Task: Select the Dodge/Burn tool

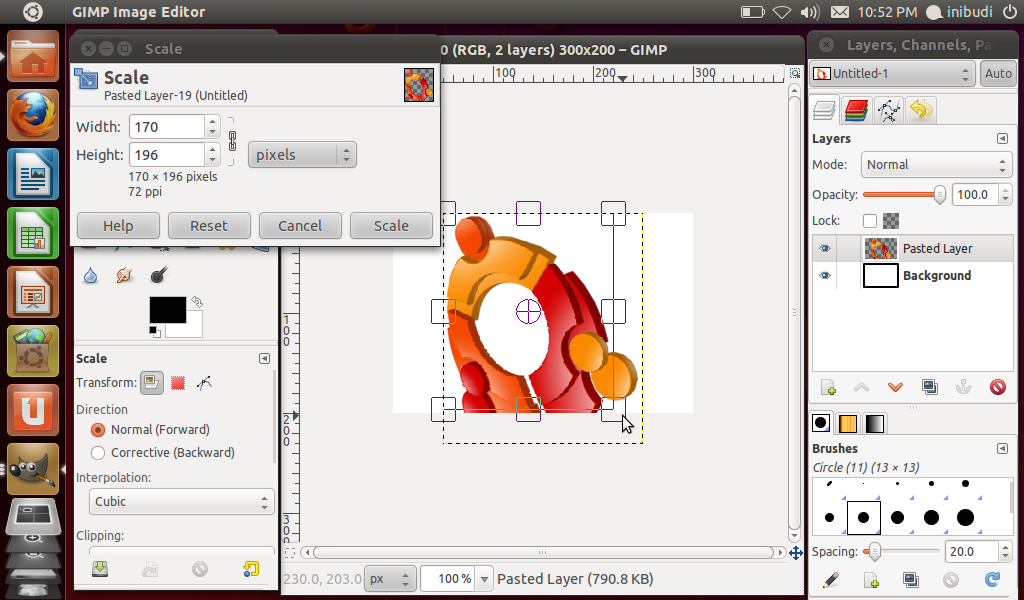Action: point(159,276)
